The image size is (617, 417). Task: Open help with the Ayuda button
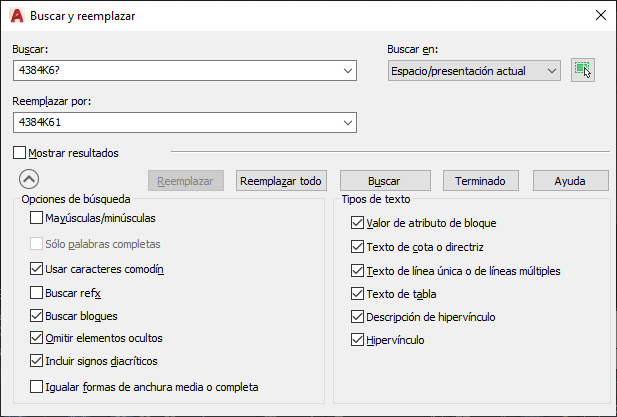[x=569, y=181]
